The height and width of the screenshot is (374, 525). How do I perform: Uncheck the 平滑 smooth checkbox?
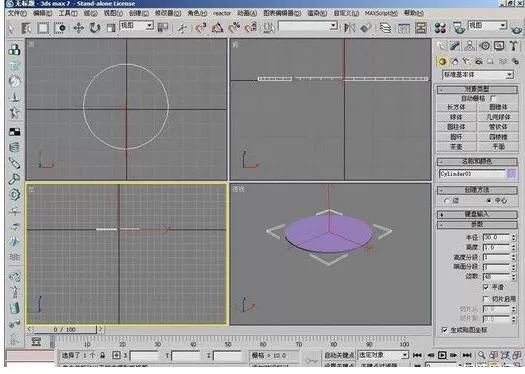tap(486, 287)
